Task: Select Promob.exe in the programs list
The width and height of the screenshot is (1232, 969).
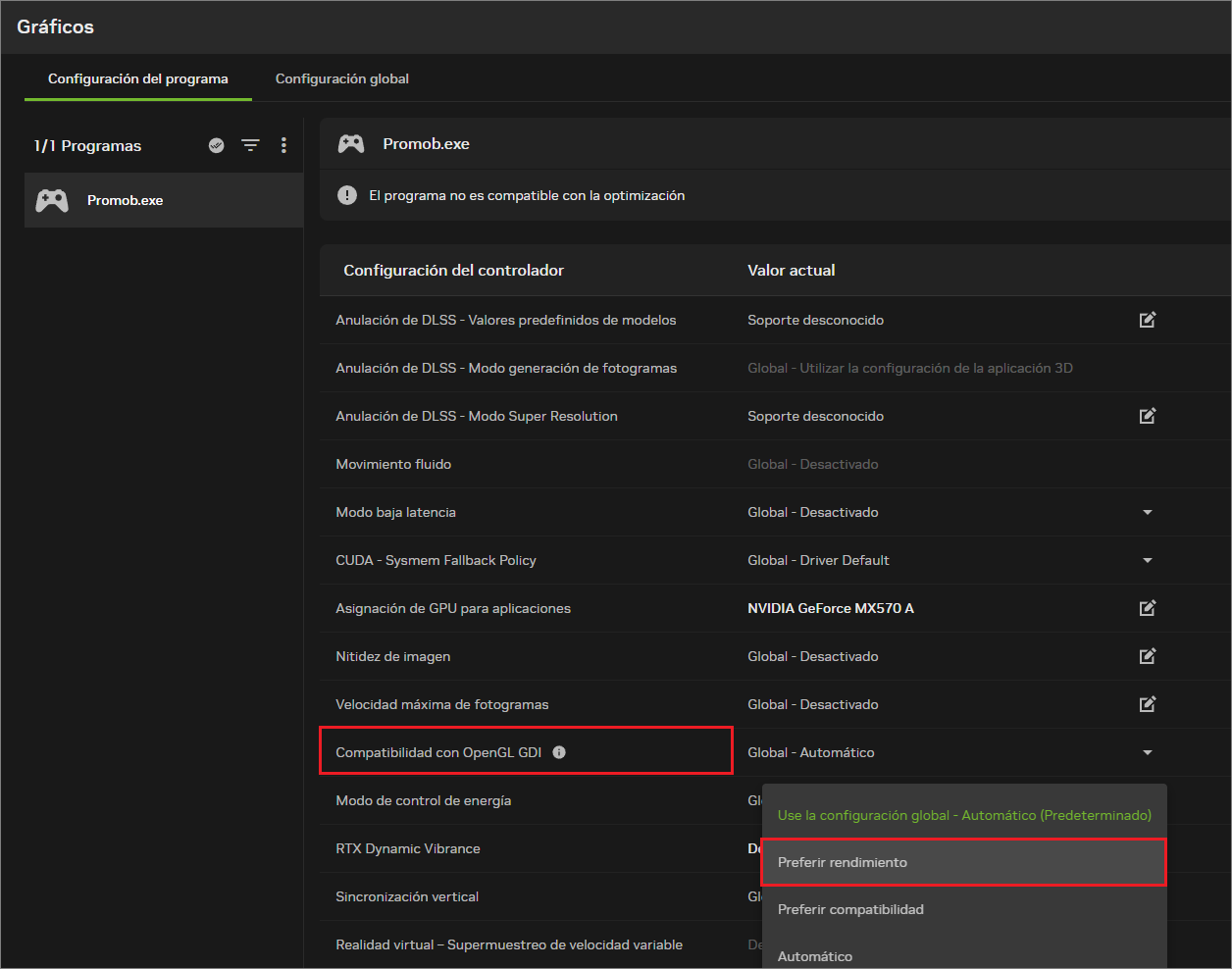Action: pyautogui.click(x=164, y=200)
